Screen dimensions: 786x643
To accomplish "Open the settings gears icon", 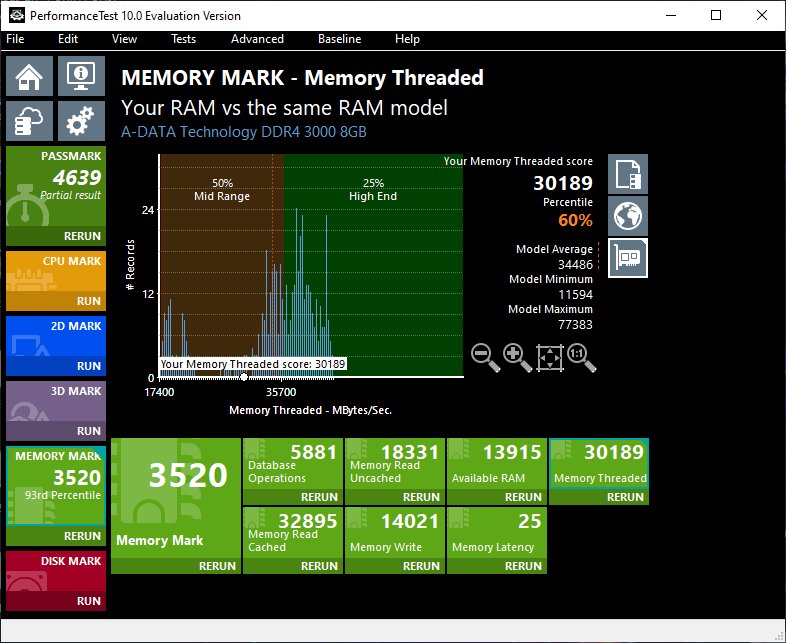I will pos(81,121).
